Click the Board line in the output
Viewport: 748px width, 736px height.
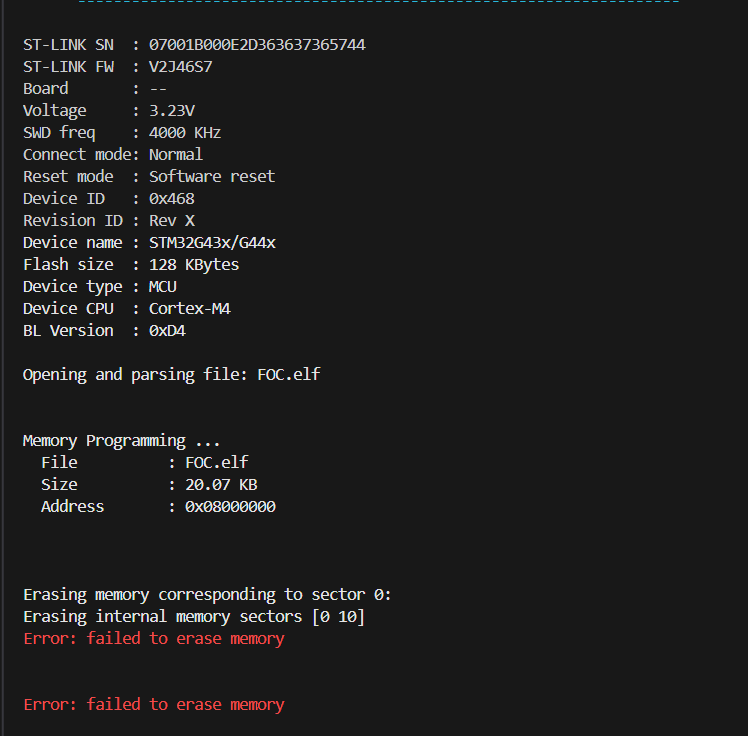pyautogui.click(x=95, y=89)
